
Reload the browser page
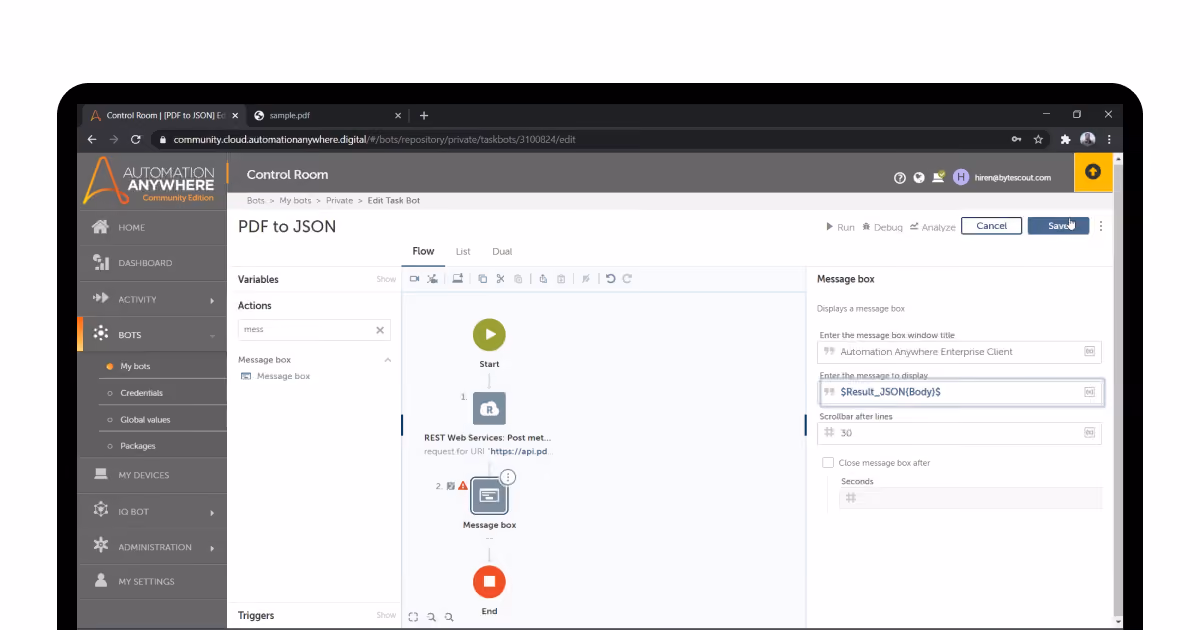135,140
